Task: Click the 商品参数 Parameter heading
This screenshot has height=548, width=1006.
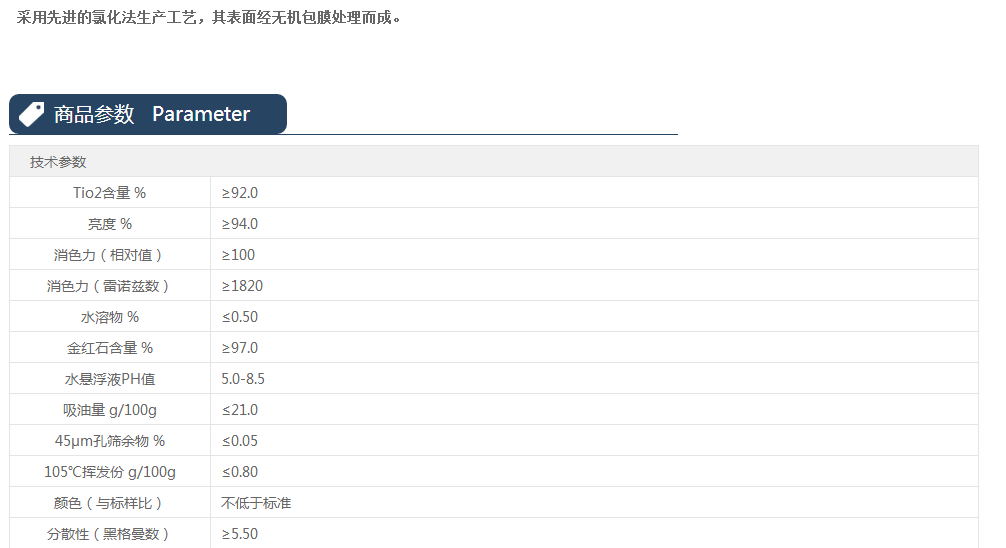Action: tap(152, 114)
